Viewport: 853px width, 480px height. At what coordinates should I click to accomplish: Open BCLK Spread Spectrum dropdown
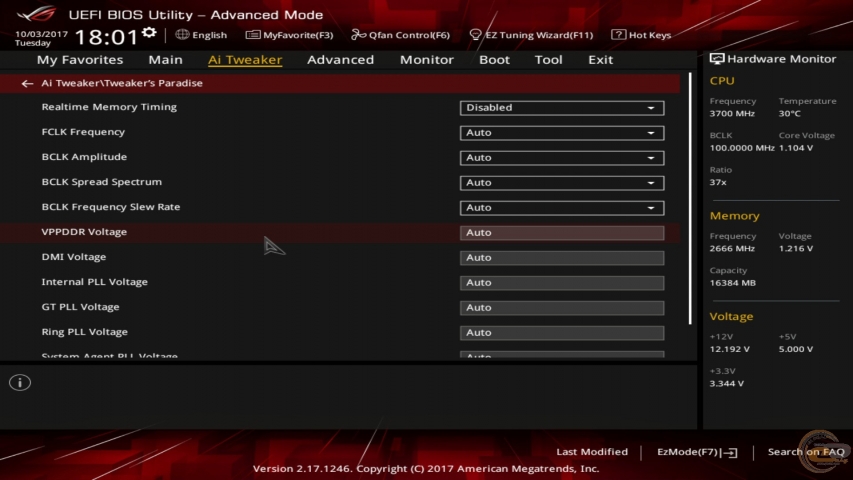pyautogui.click(x=561, y=183)
